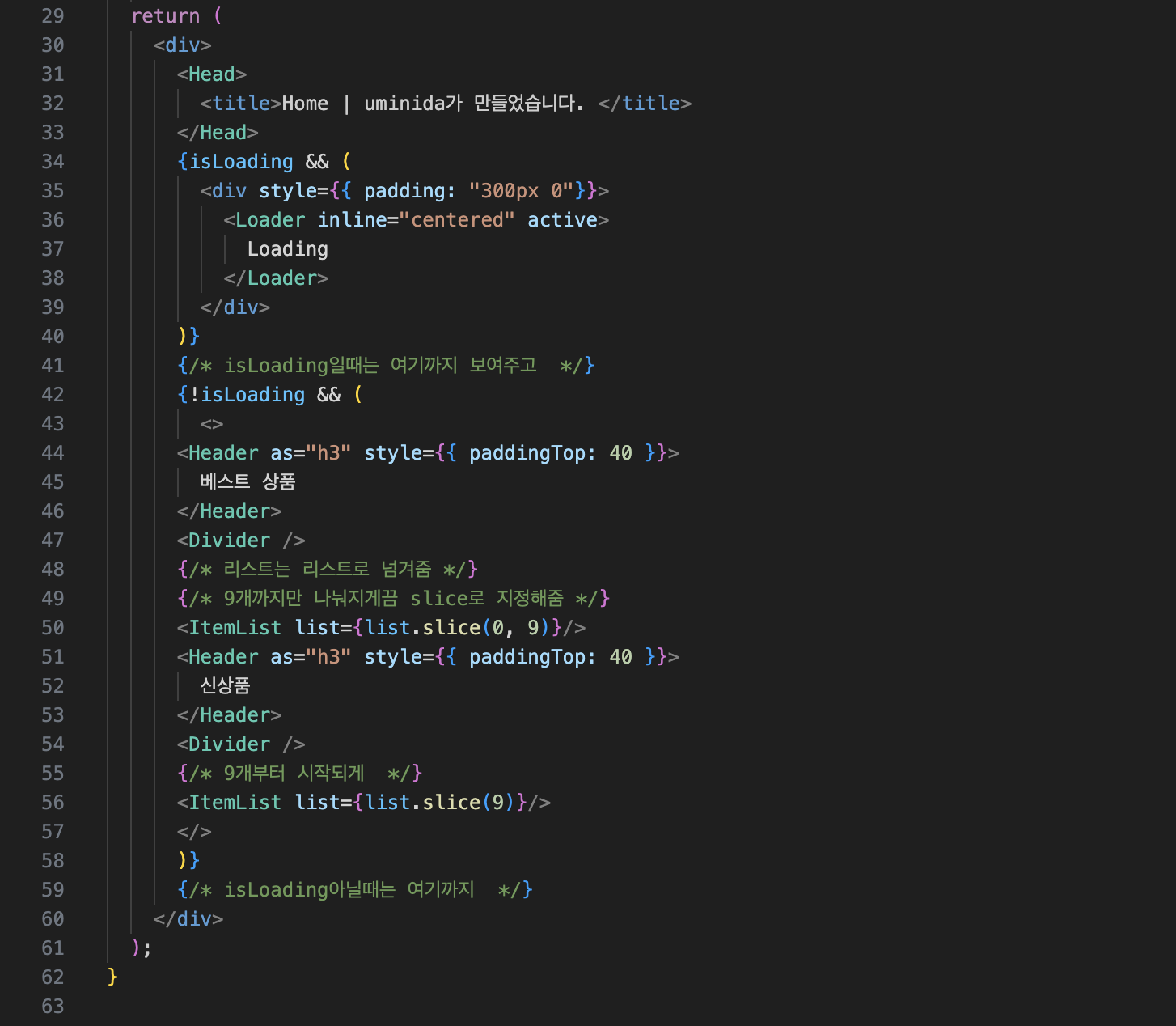
Task: Click line number 63 in gutter
Action: 53,1007
